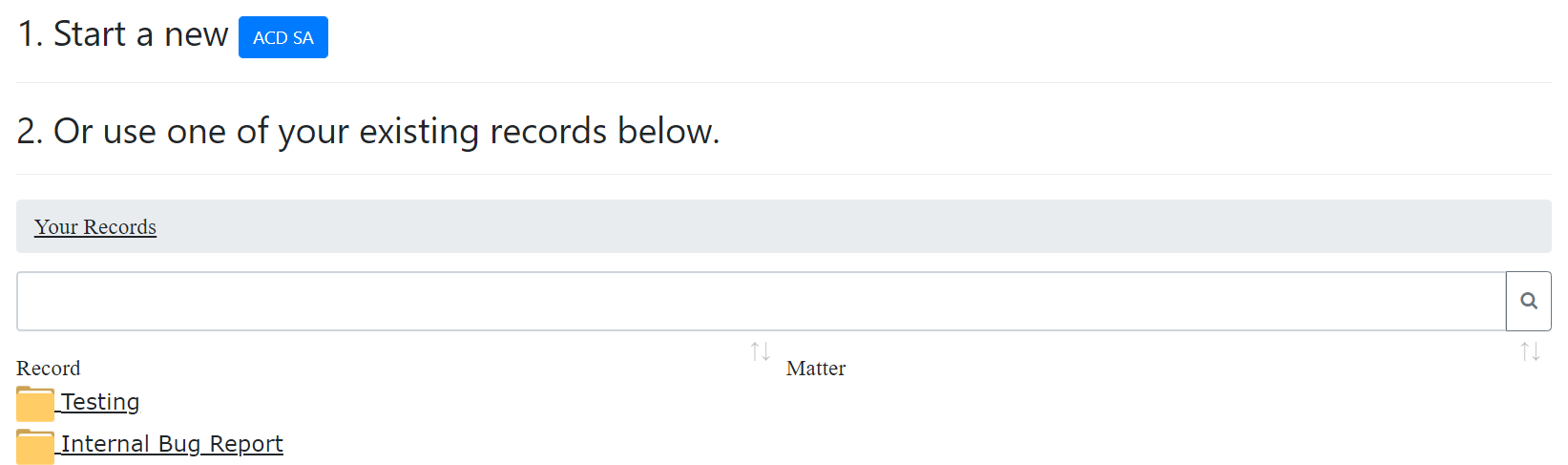Click the Internal Bug Report folder icon
This screenshot has width=1568, height=465.
pyautogui.click(x=35, y=446)
